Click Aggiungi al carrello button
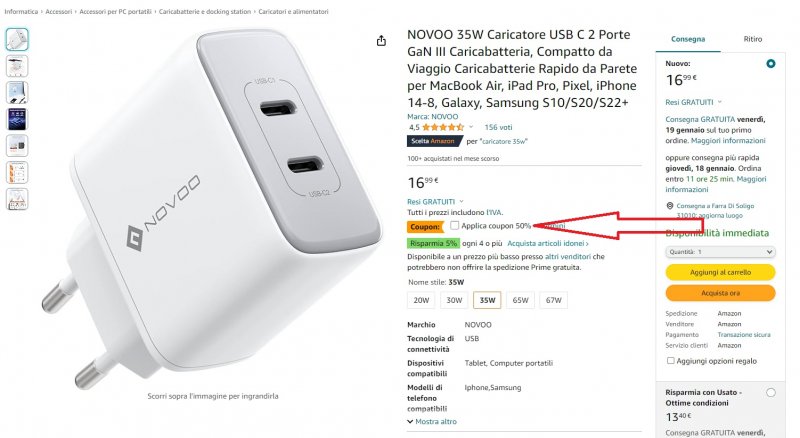The height and width of the screenshot is (438, 800). coord(720,272)
